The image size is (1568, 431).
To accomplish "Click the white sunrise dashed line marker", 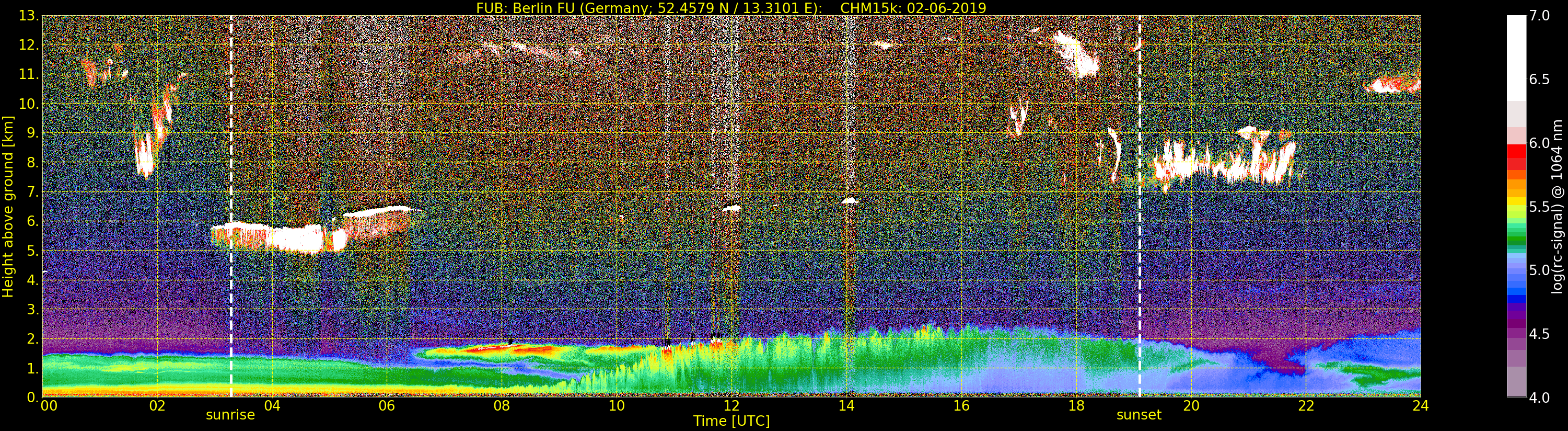I will pos(231,207).
